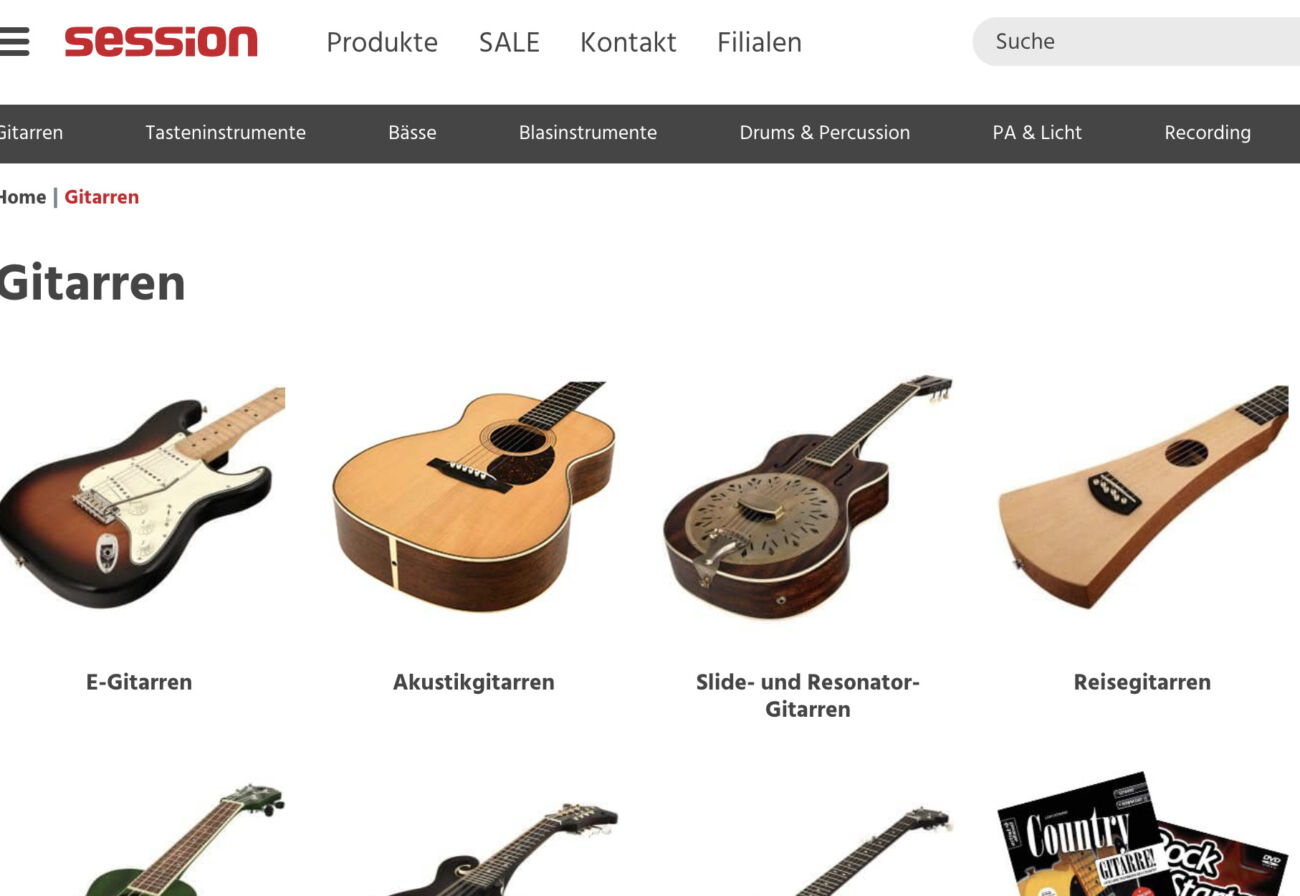Go to the SALE page

pyautogui.click(x=509, y=42)
